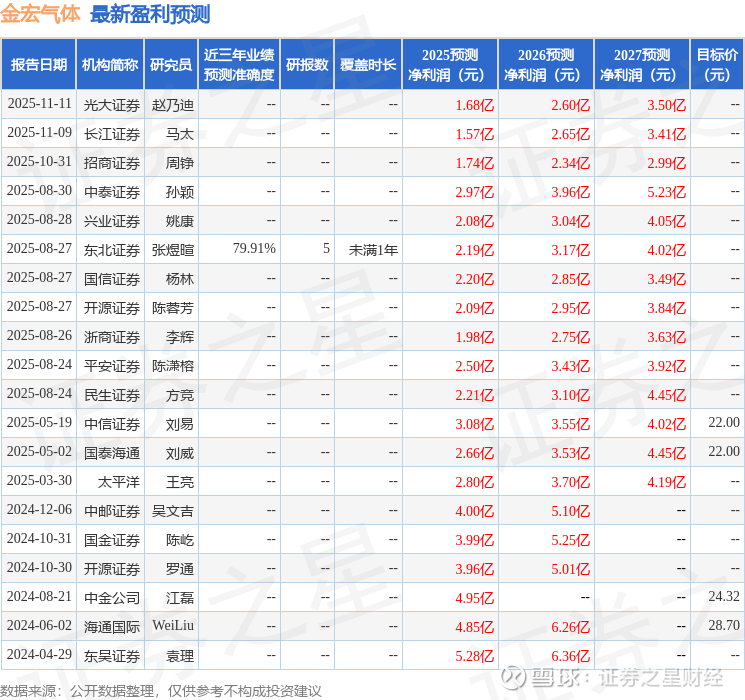Click the 近三年业绩预测准确度 column header
This screenshot has width=745, height=700.
239,65
